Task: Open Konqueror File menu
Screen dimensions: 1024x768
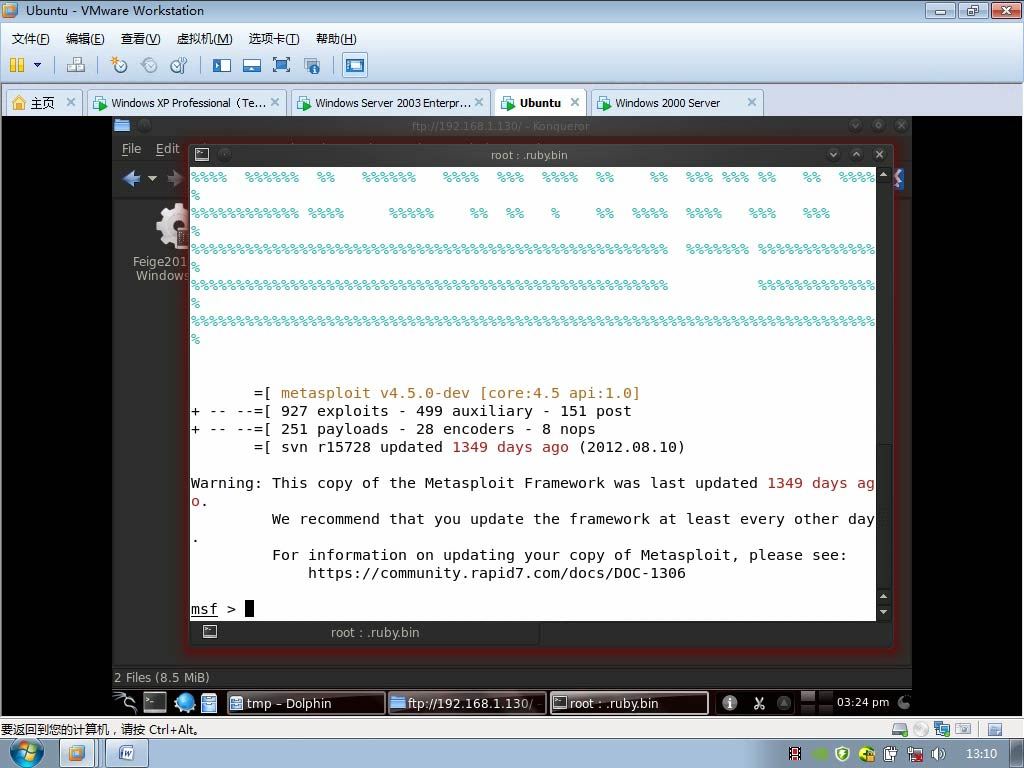Action: click(131, 149)
